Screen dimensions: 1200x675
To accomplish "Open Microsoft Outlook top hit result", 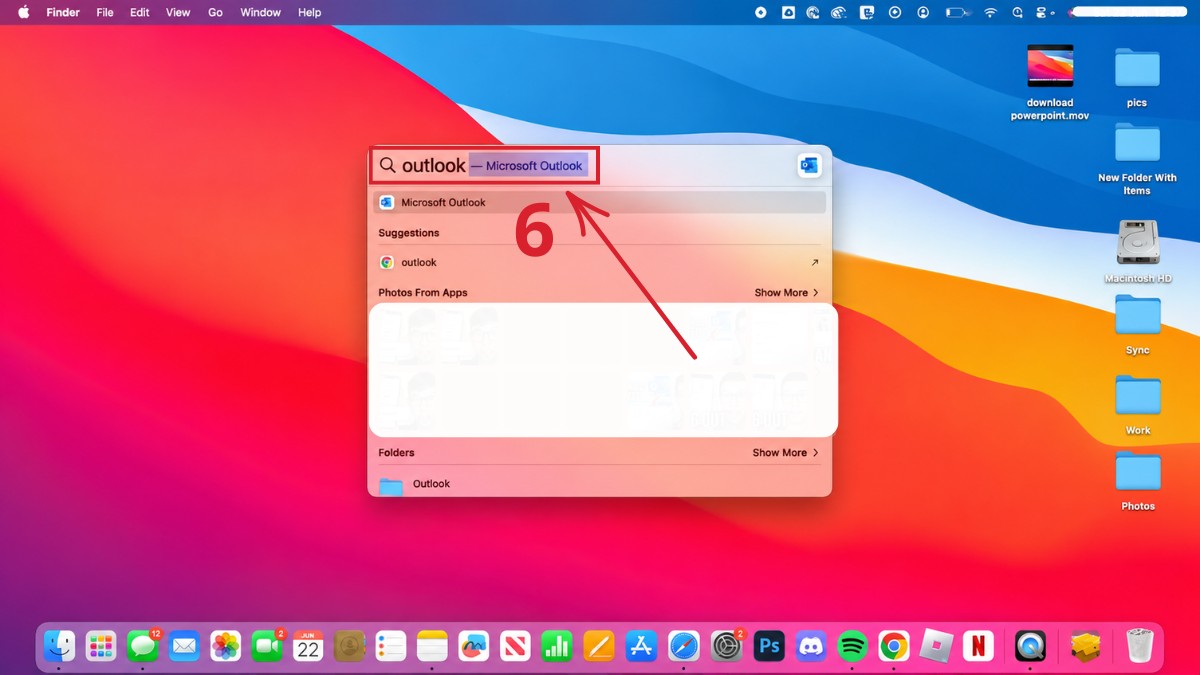I will (600, 202).
